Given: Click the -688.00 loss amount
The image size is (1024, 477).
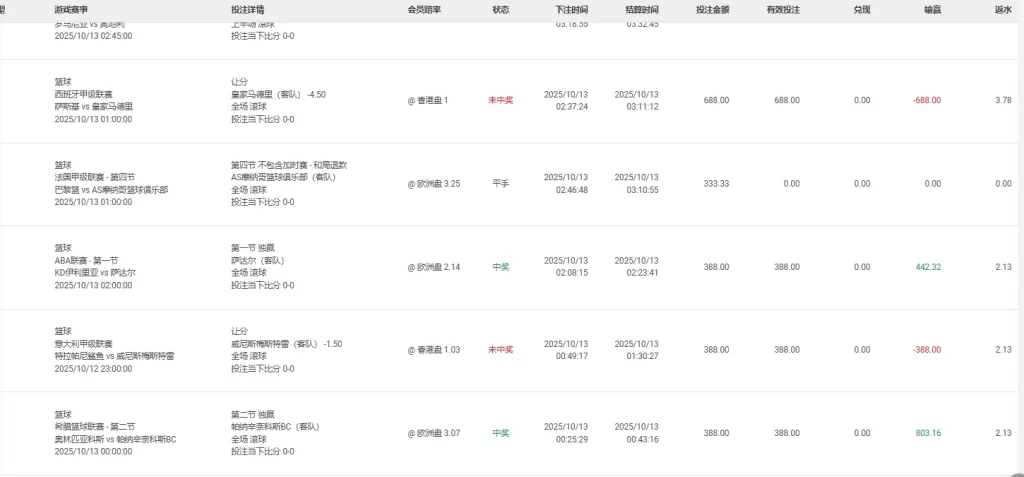Looking at the screenshot, I should (926, 100).
